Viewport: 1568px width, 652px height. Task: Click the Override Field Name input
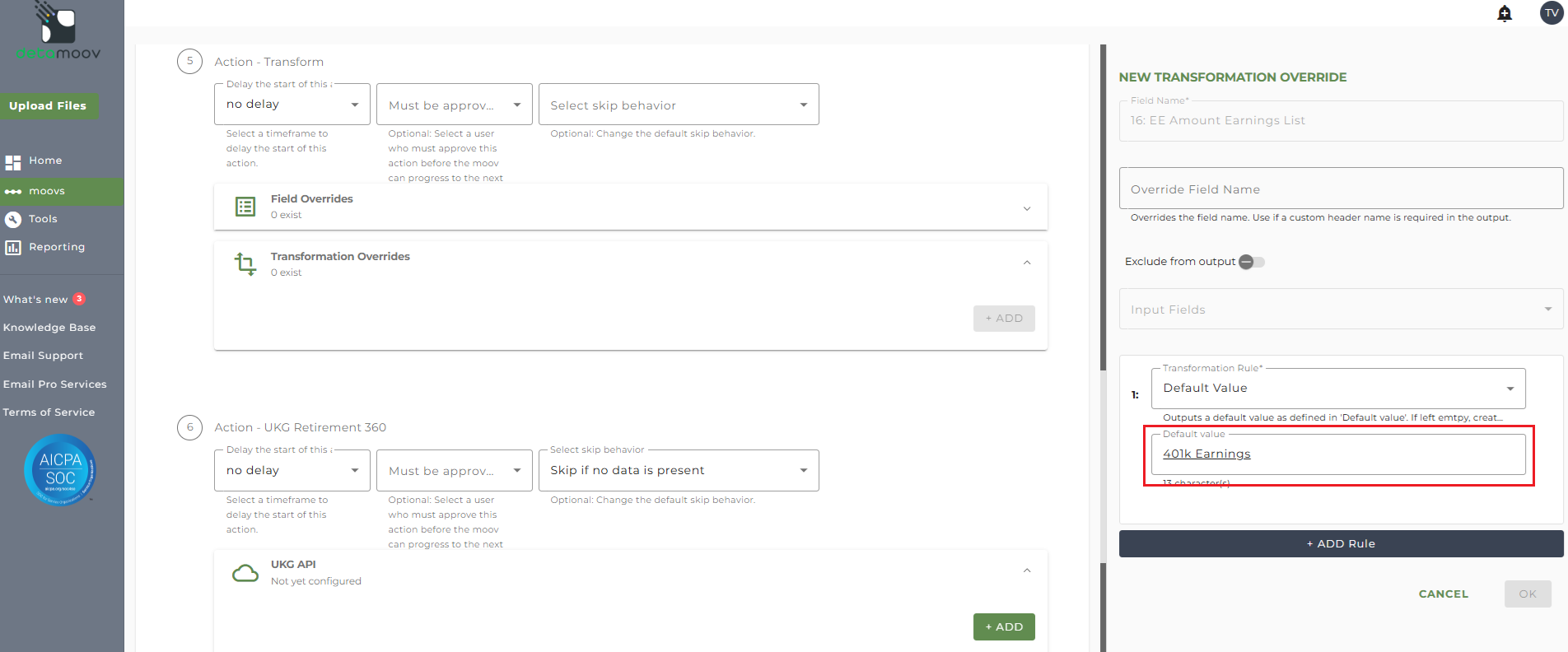(1341, 189)
